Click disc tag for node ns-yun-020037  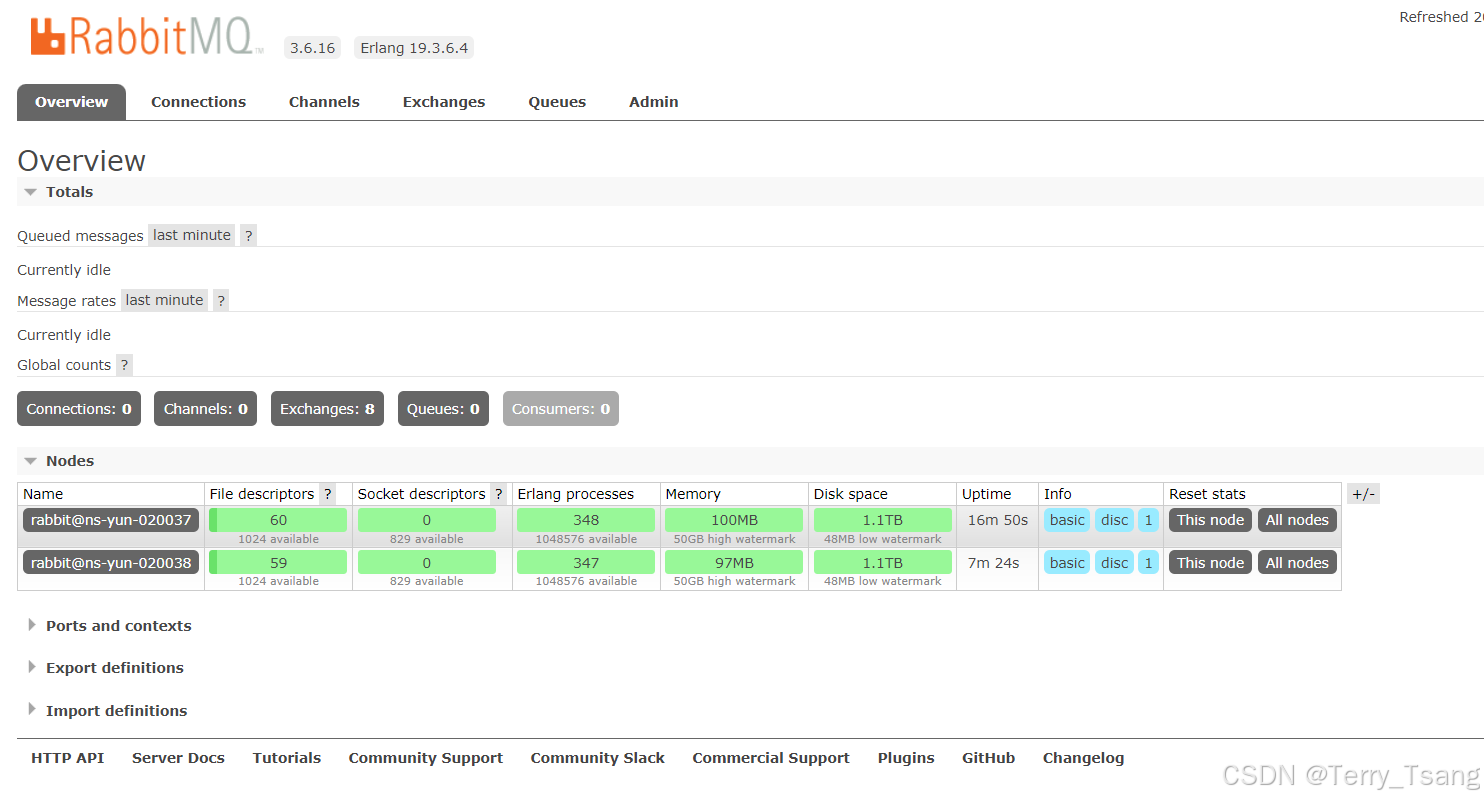click(1114, 520)
